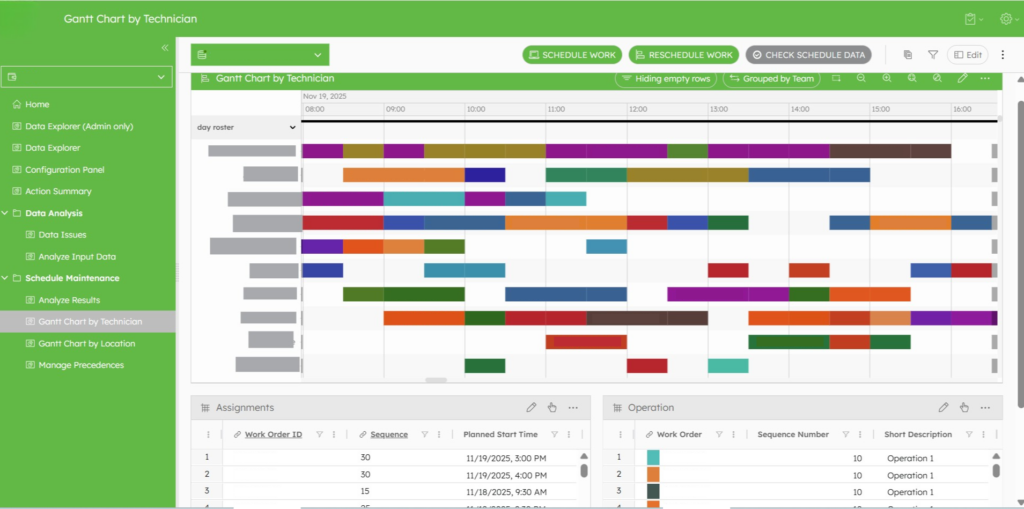This screenshot has height=509, width=1024.
Task: Open the Assignments panel pencil edit icon
Action: tap(531, 408)
